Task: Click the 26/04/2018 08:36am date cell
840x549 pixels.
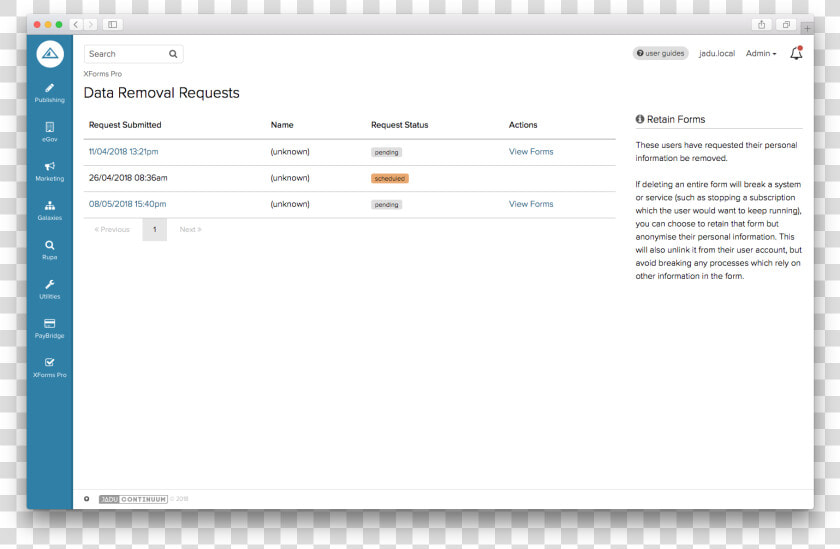Action: coord(128,178)
